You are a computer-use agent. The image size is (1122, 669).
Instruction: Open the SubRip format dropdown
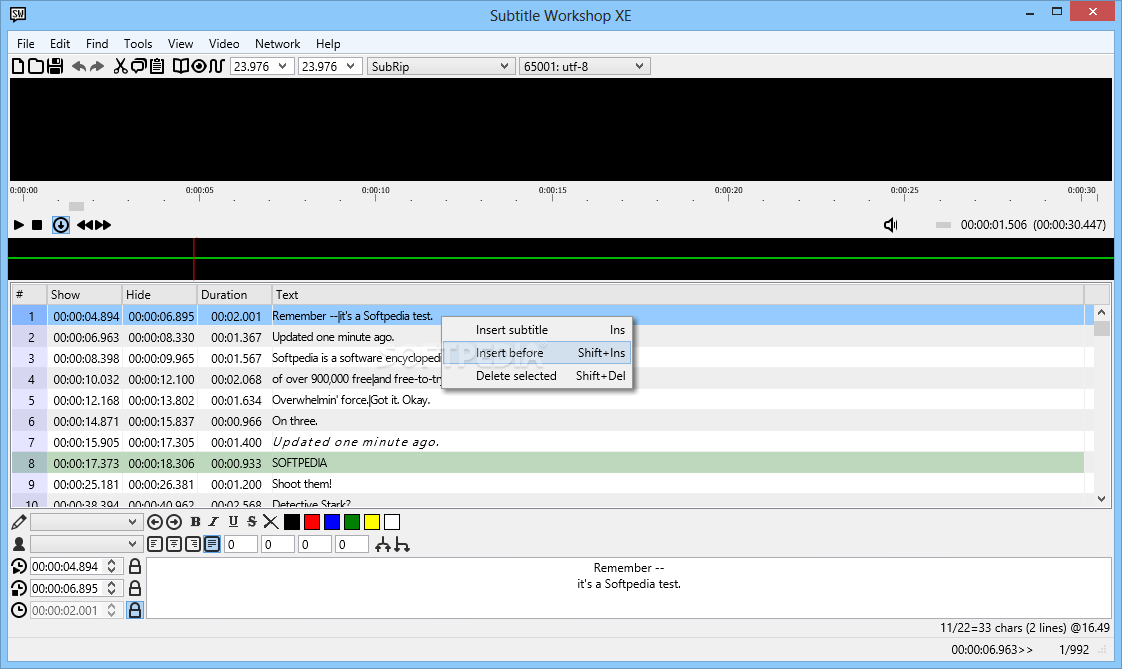pyautogui.click(x=441, y=67)
